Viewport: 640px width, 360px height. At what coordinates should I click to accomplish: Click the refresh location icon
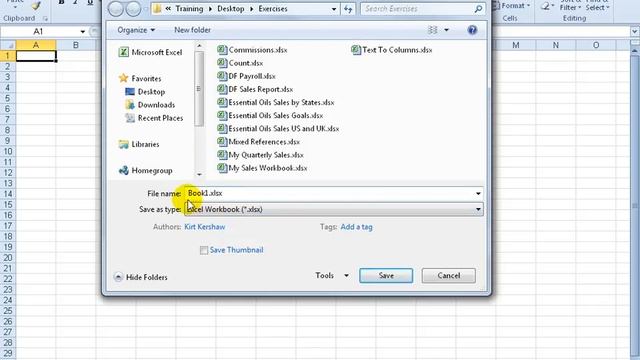pyautogui.click(x=348, y=9)
